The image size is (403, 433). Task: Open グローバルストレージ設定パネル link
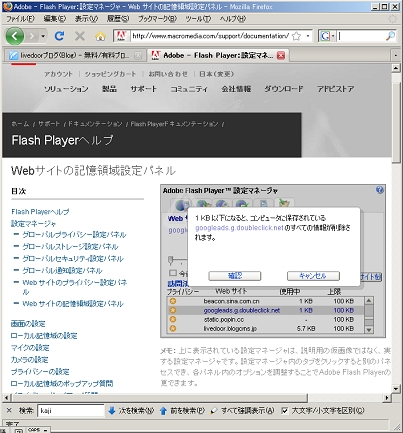pos(70,247)
